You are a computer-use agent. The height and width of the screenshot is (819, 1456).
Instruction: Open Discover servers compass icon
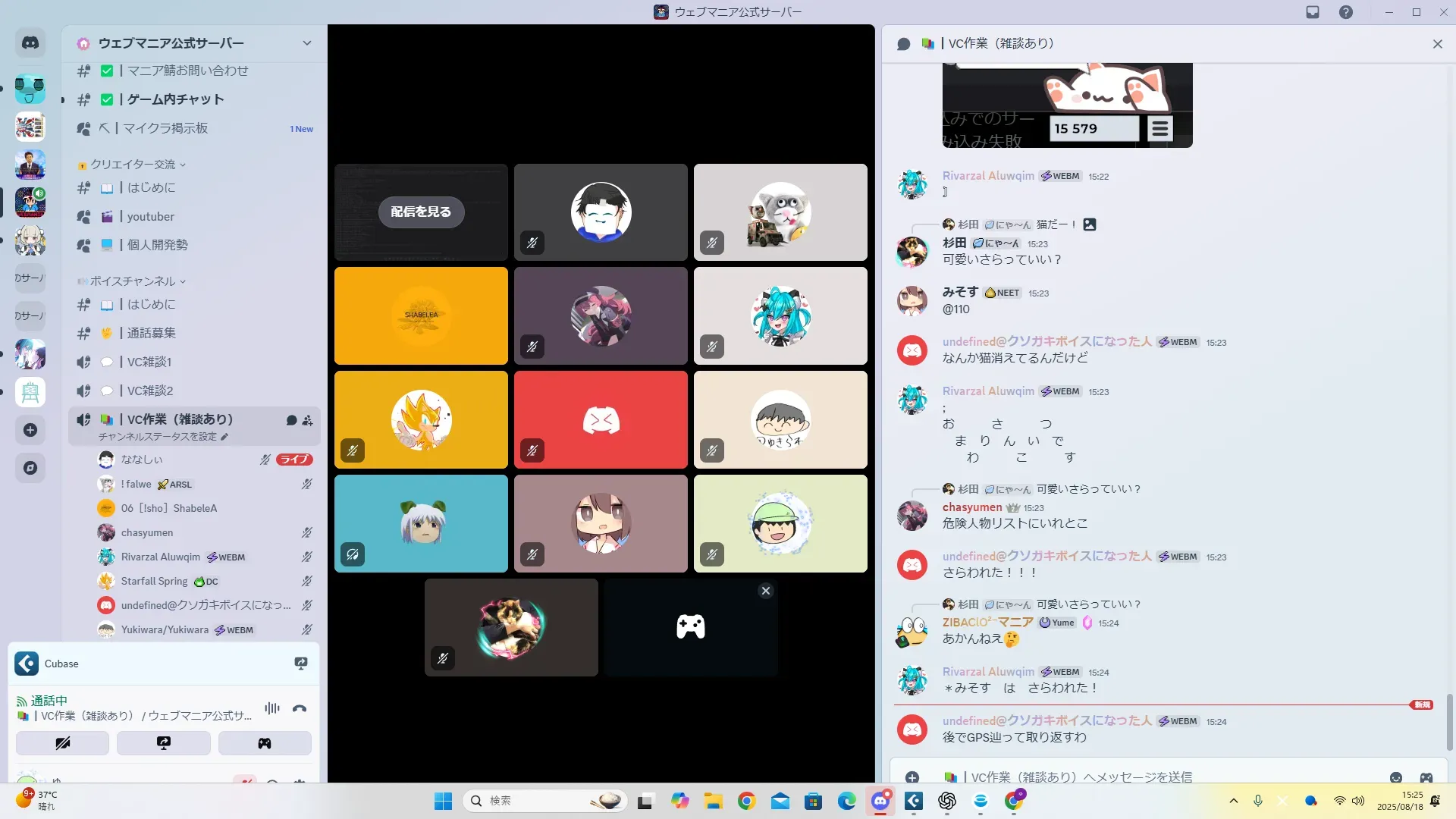(30, 468)
